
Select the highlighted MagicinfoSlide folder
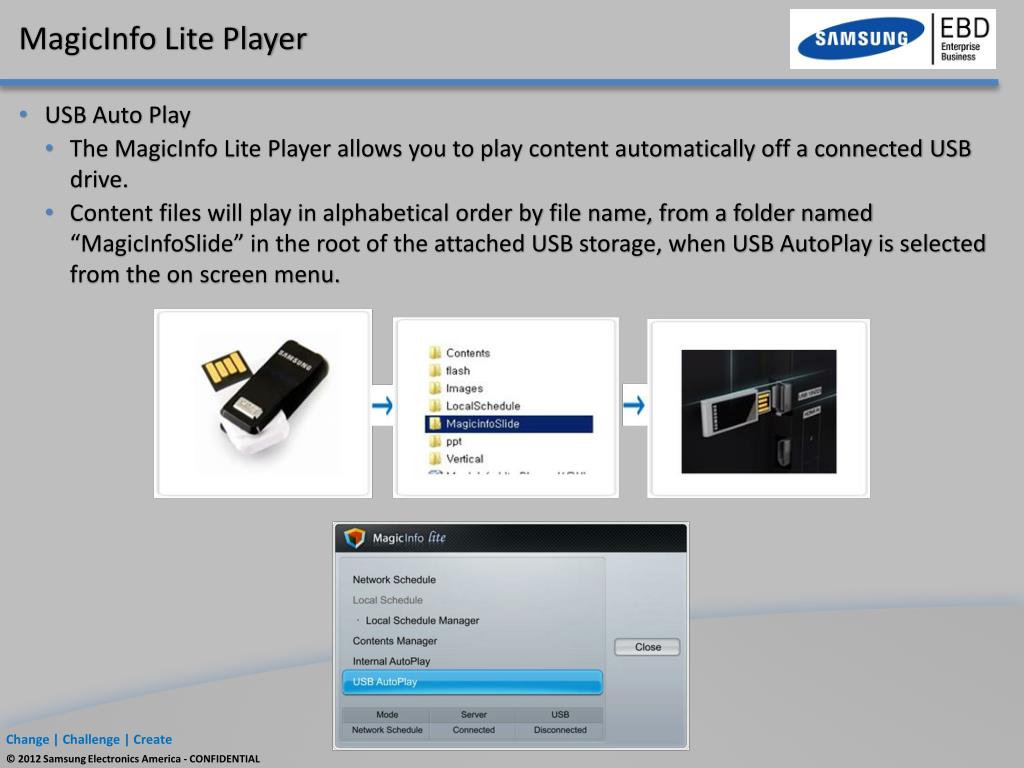[x=509, y=424]
